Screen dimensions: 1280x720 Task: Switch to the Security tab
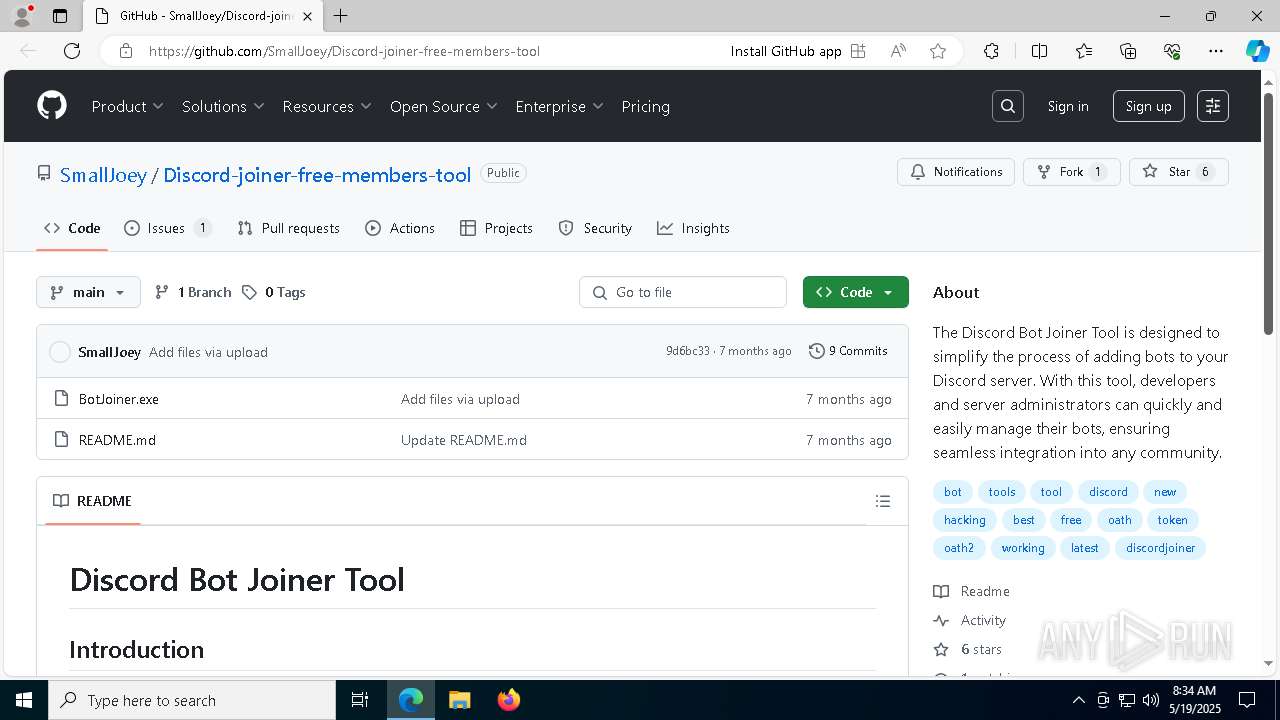point(595,228)
